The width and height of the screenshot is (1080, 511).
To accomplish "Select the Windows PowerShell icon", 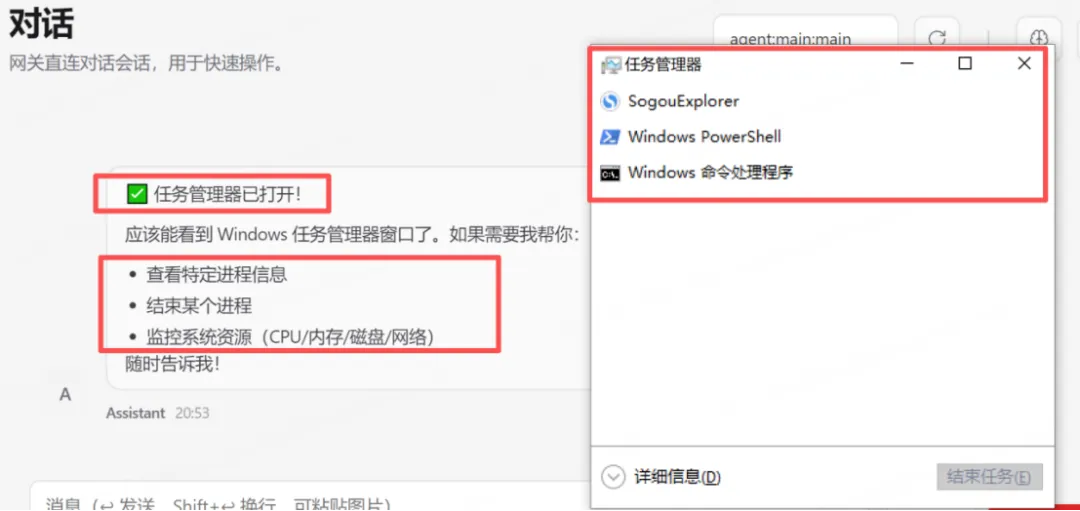I will [609, 136].
